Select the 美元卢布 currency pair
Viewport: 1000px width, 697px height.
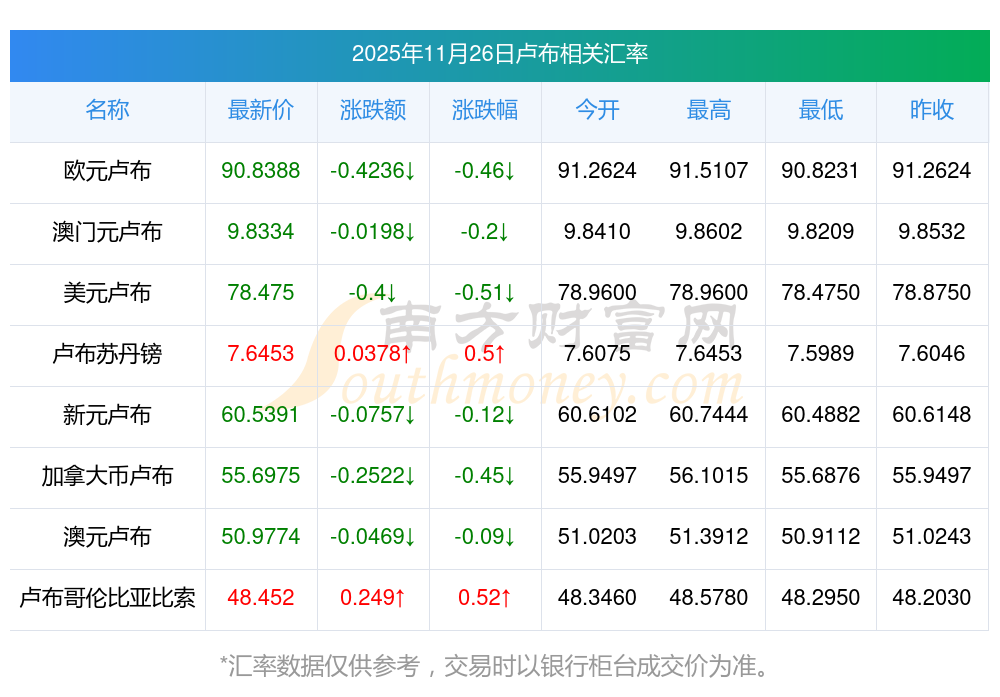107,293
